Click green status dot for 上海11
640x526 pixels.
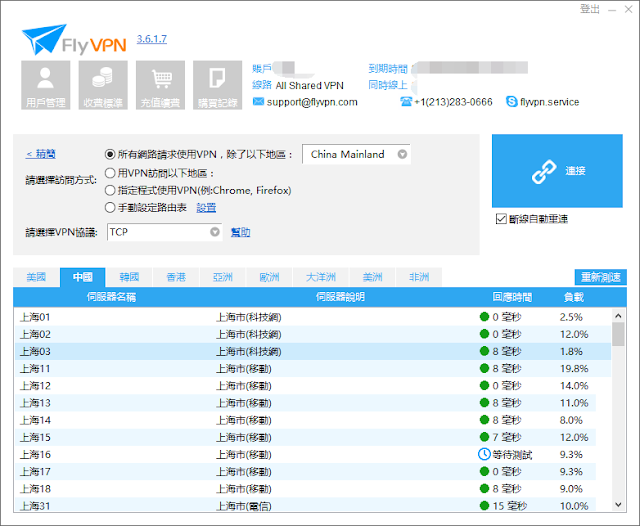484,368
